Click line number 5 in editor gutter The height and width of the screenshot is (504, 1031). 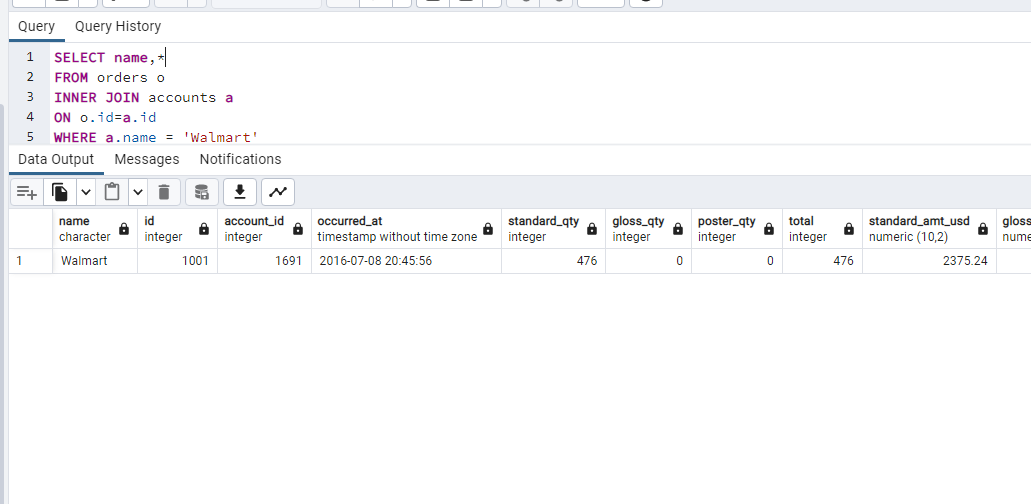point(30,136)
